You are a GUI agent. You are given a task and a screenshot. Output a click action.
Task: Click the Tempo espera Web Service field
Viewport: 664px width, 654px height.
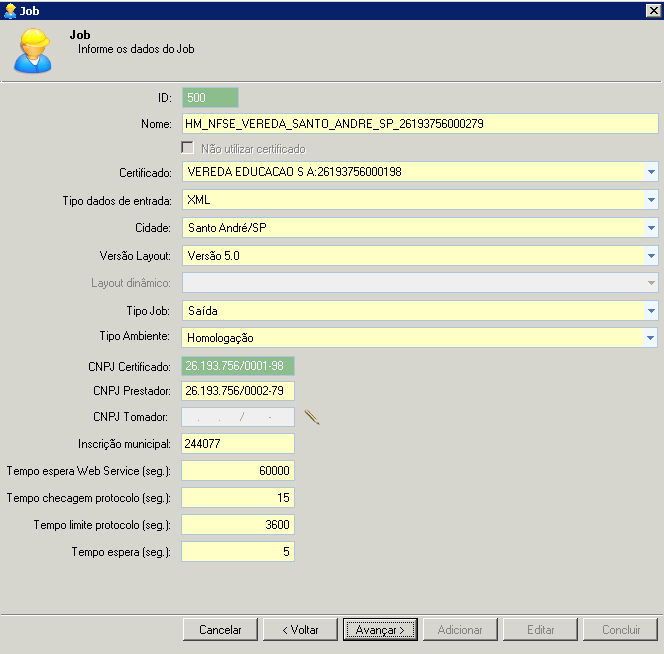point(238,471)
